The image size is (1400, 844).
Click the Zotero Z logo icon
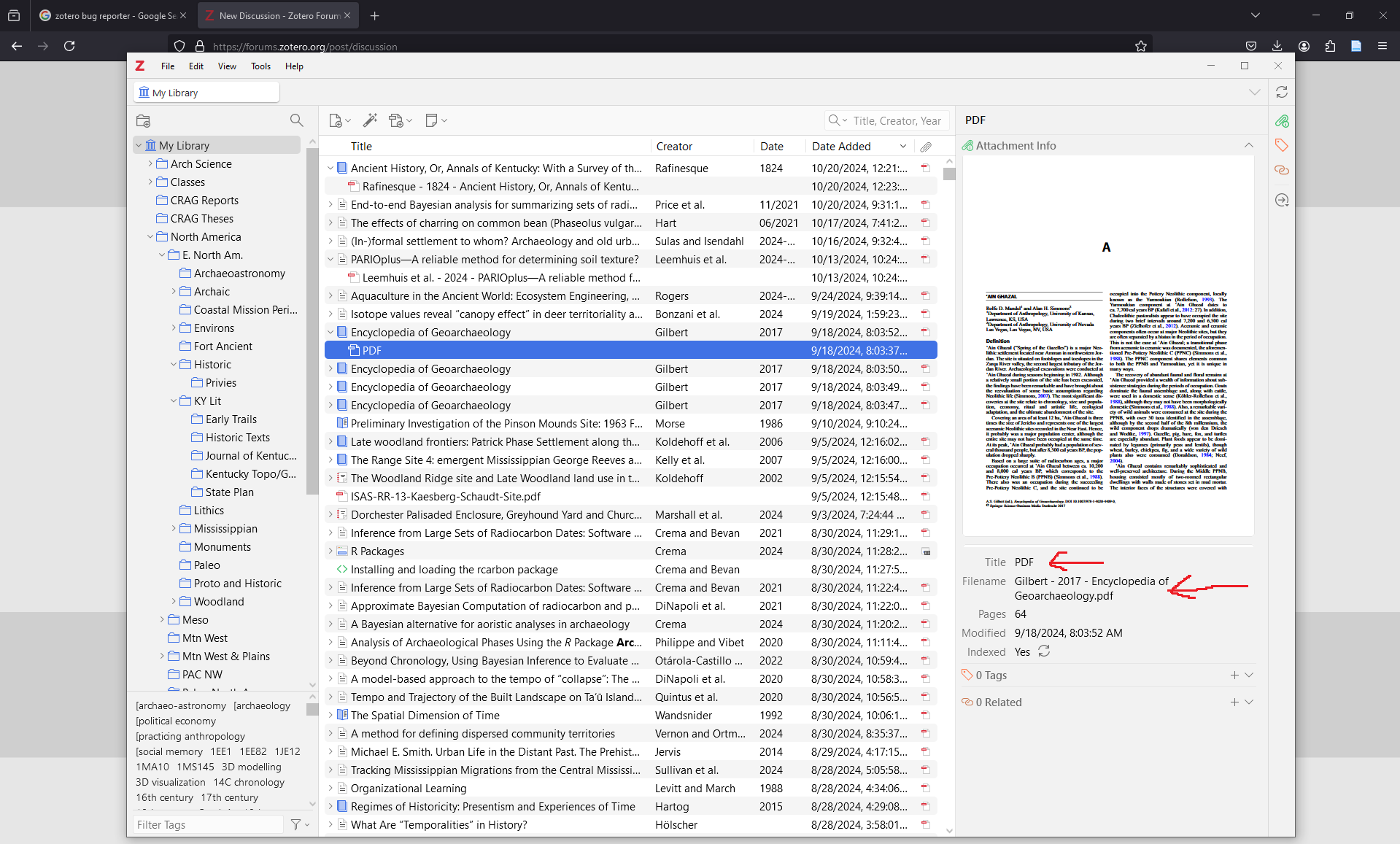coord(140,66)
